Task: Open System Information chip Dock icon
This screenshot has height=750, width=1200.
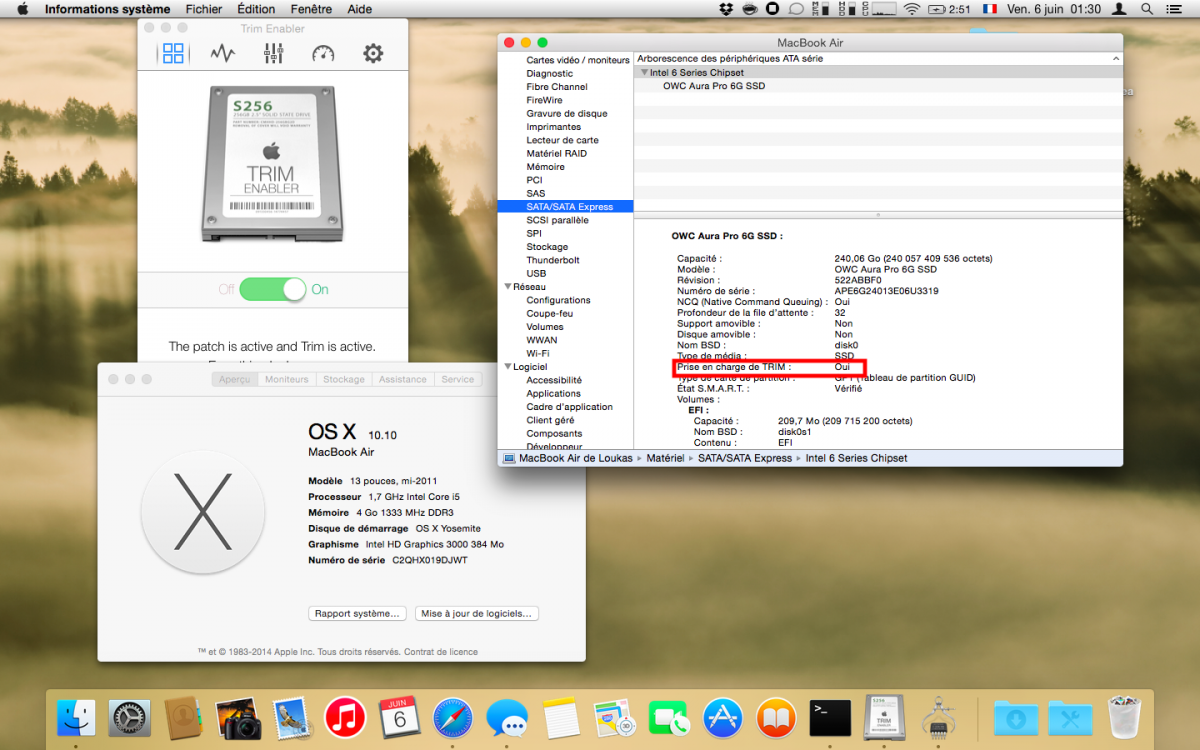Action: click(x=938, y=717)
